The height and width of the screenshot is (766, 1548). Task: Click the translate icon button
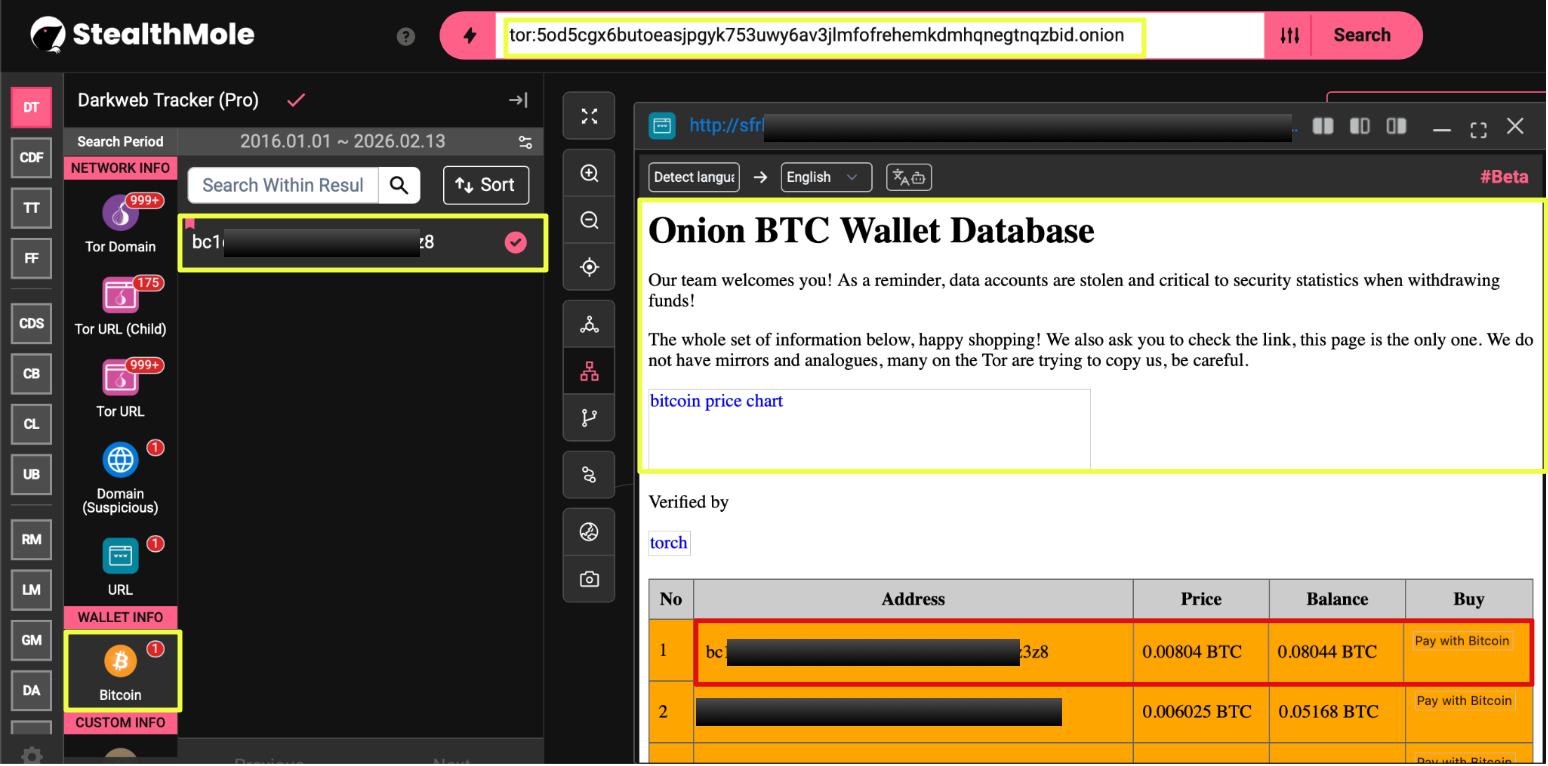[909, 177]
